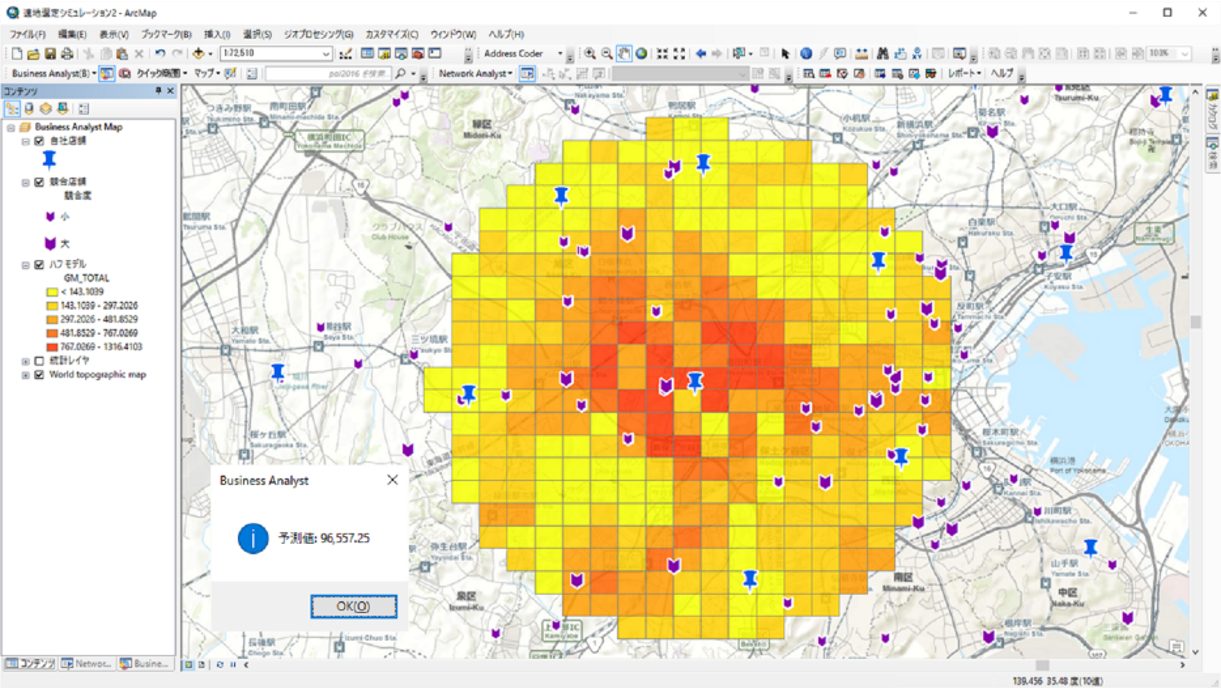1221x688 pixels.
Task: Toggle the ハフモデル layer visibility checkbox
Action: [x=39, y=265]
